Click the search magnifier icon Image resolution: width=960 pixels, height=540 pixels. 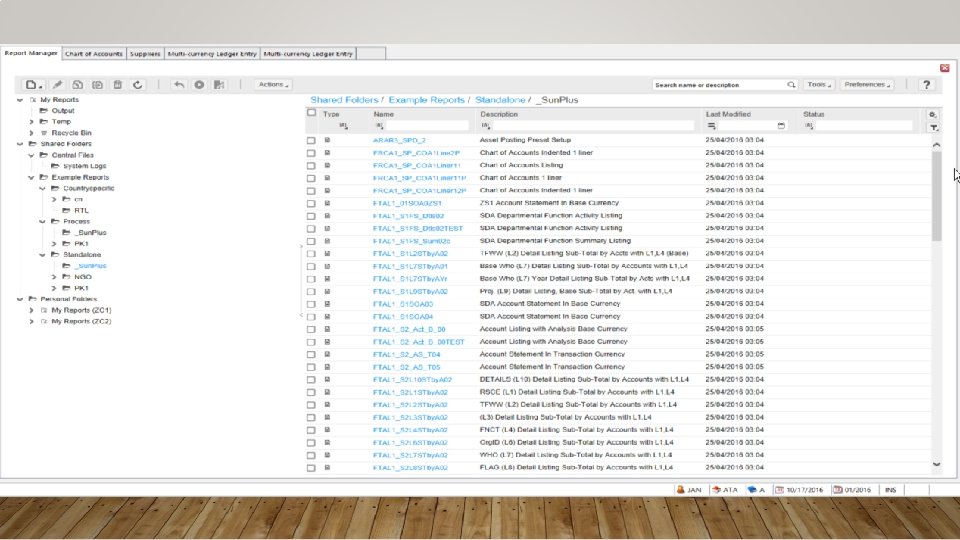[791, 84]
